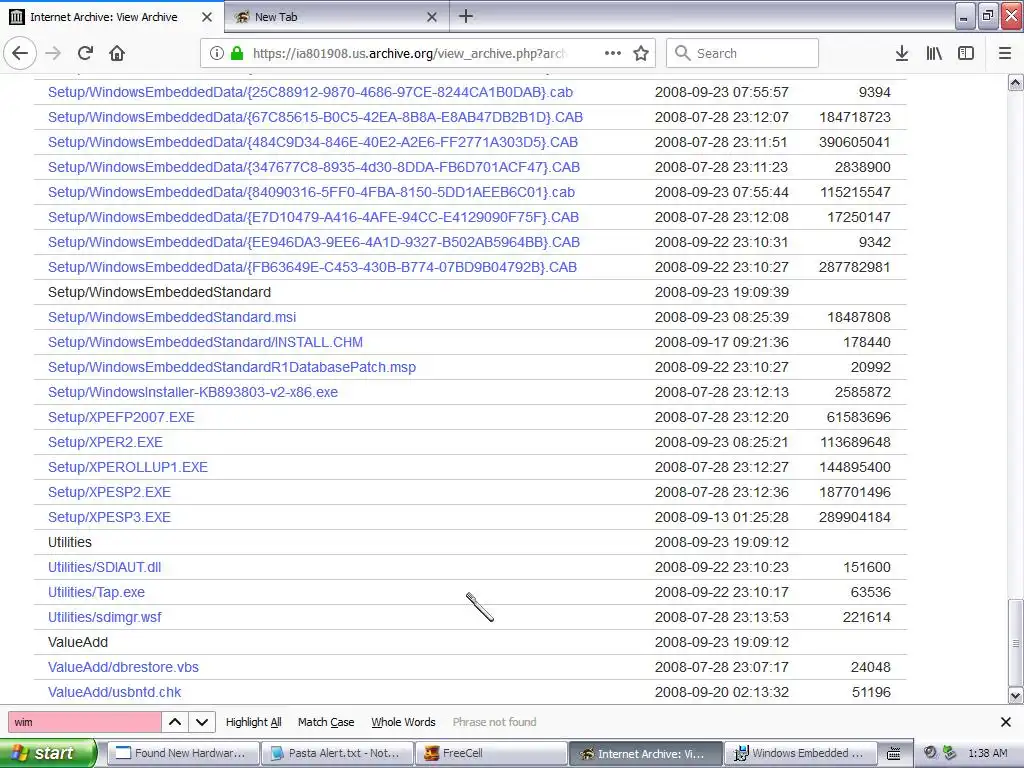Download Setup/XPEFP2007.EXE

(x=121, y=417)
